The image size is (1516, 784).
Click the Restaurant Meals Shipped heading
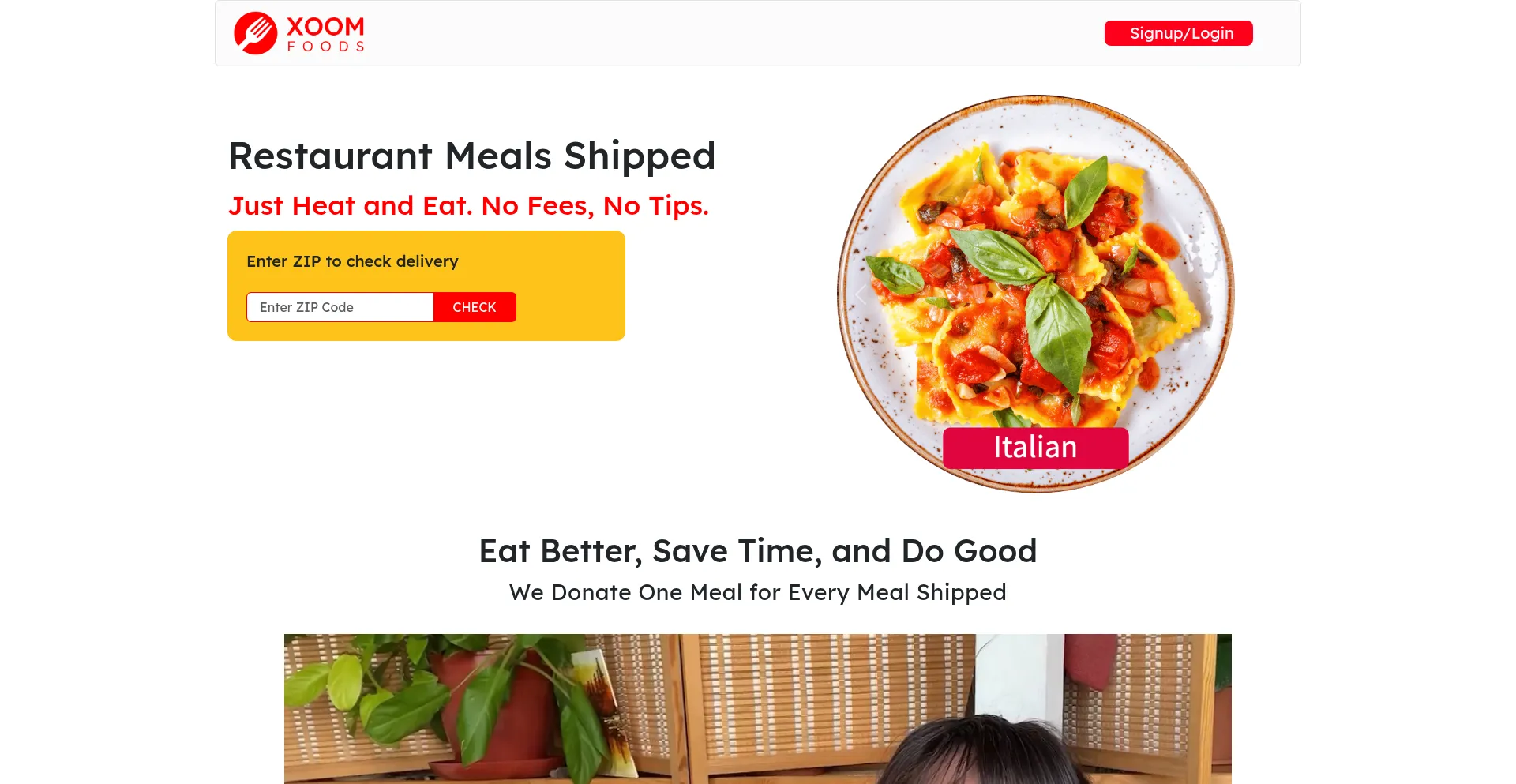(471, 156)
